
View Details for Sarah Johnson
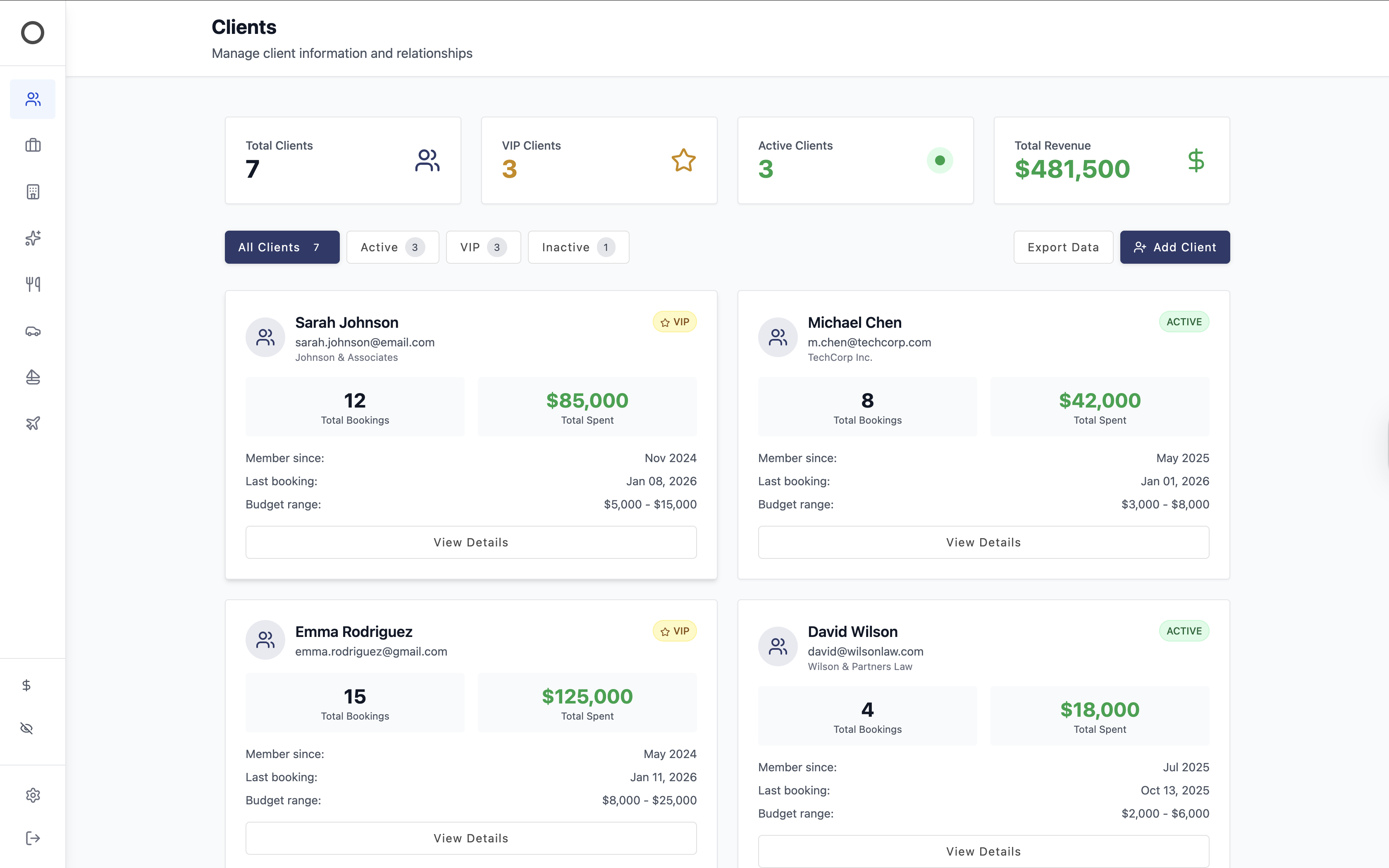[471, 542]
